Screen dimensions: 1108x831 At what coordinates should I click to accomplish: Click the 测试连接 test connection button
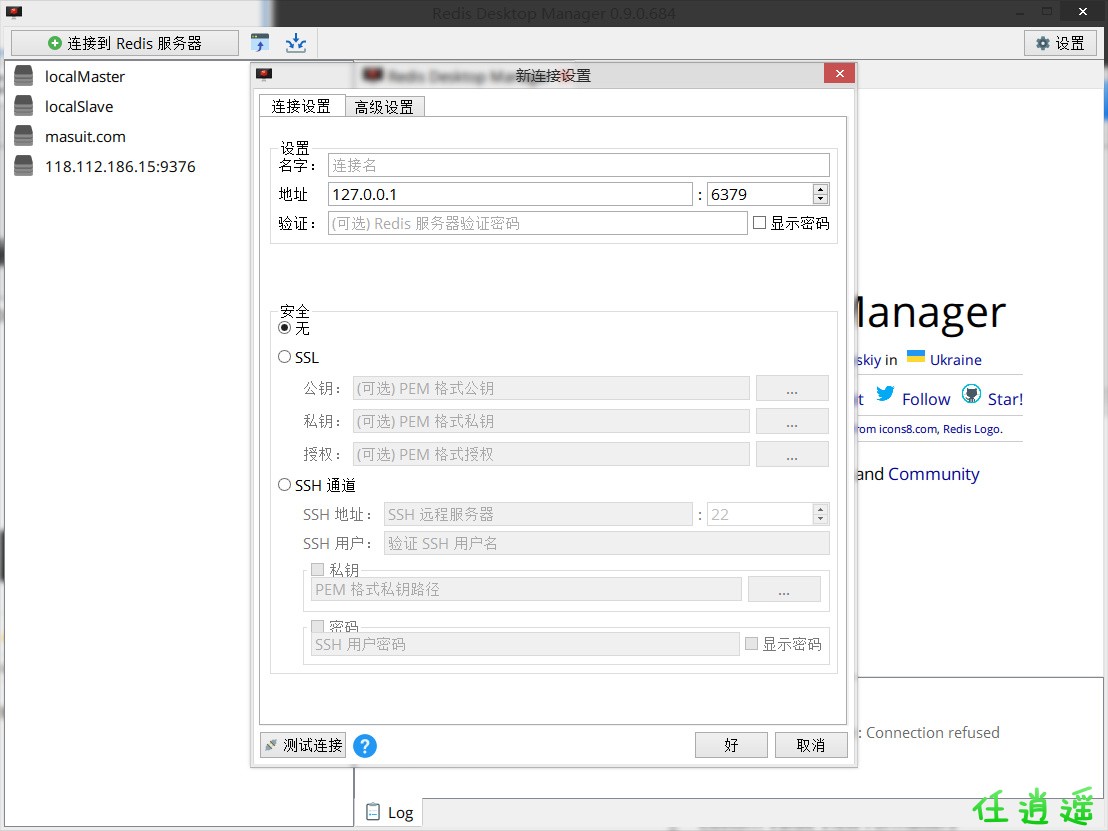[x=303, y=745]
